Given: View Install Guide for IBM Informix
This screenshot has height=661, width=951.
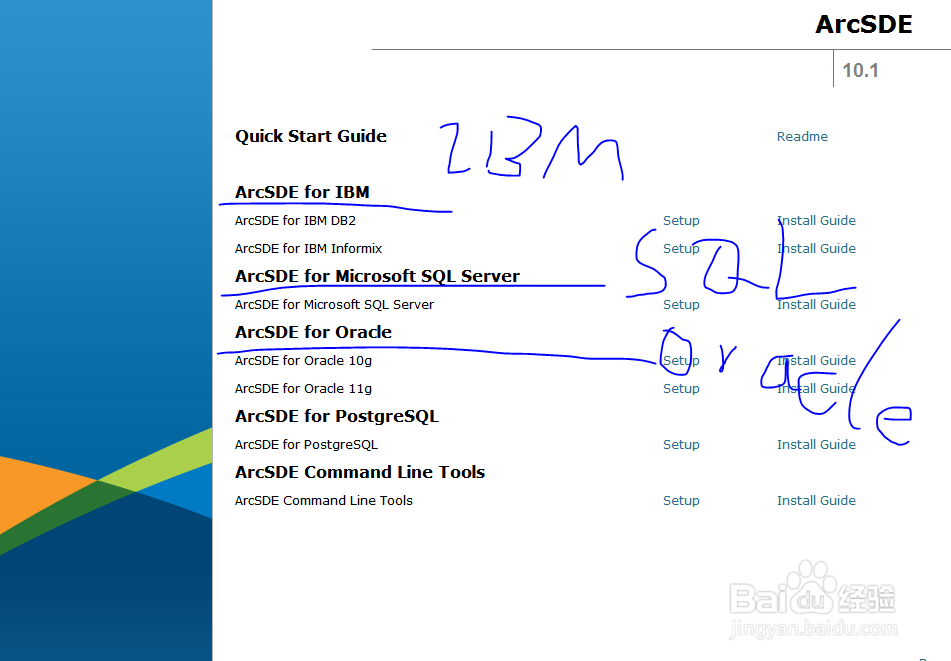Looking at the screenshot, I should pyautogui.click(x=816, y=249).
